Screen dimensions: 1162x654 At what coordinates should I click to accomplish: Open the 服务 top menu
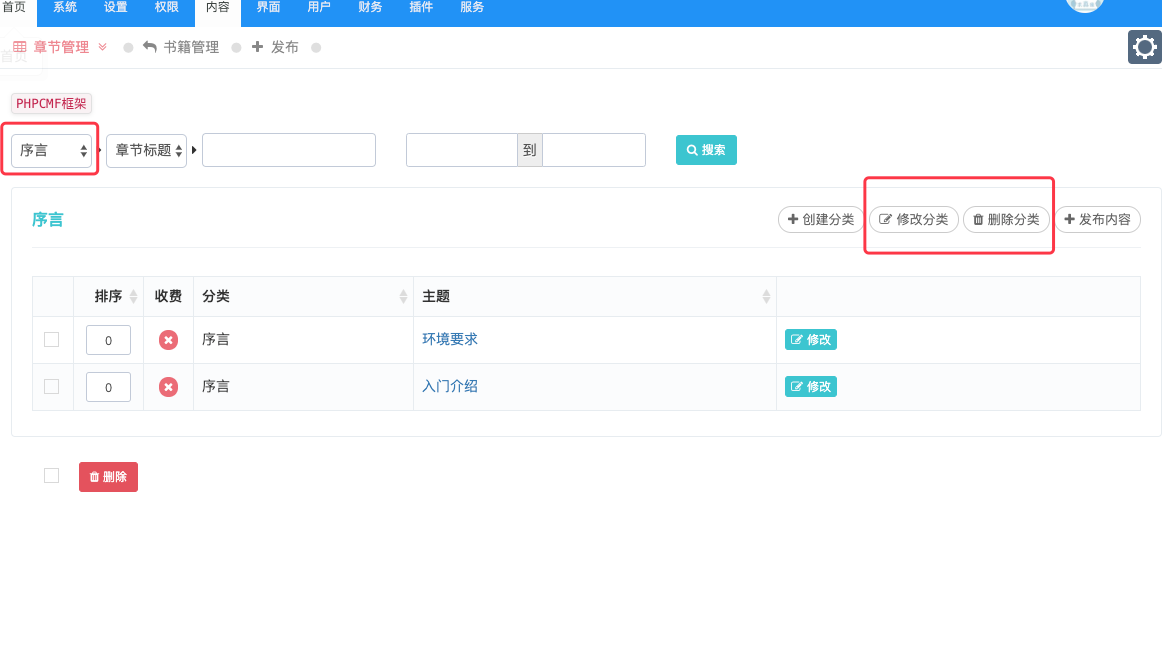pyautogui.click(x=472, y=7)
